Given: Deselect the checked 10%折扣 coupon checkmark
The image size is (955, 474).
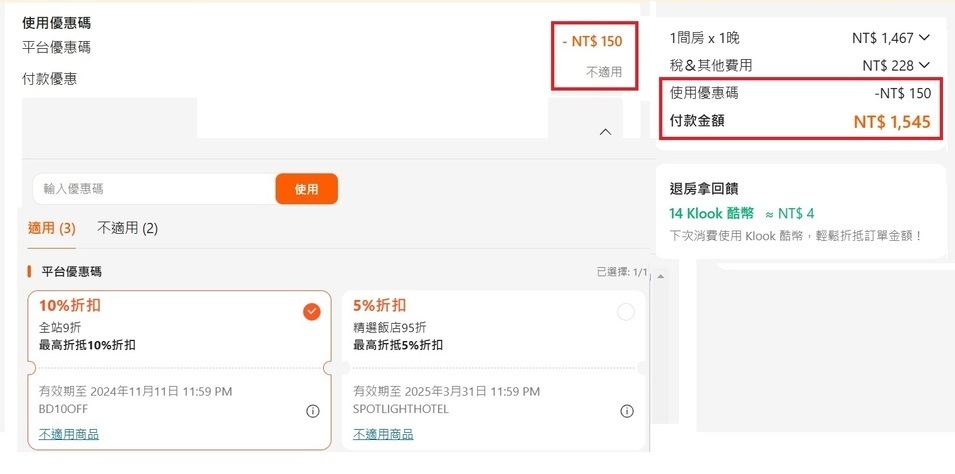Looking at the screenshot, I should coord(312,312).
